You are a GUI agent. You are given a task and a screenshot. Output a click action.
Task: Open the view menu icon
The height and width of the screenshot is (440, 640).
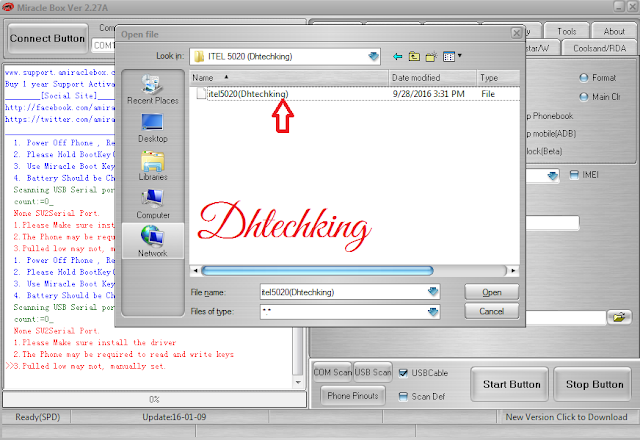click(x=449, y=56)
